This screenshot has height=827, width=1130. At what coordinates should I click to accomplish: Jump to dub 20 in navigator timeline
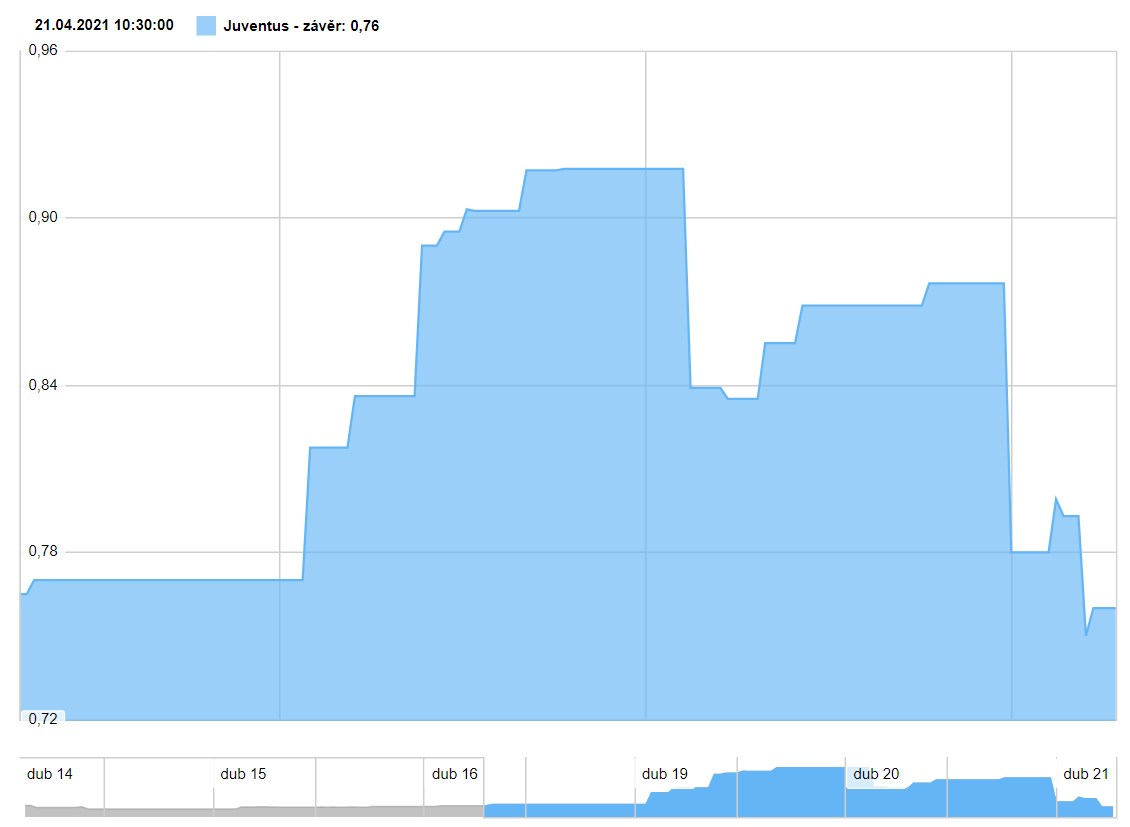coord(876,774)
